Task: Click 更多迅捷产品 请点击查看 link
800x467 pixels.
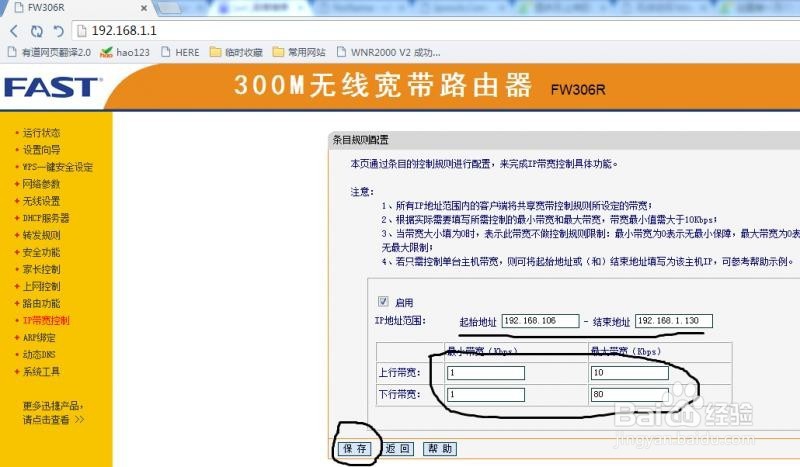Action: click(53, 412)
